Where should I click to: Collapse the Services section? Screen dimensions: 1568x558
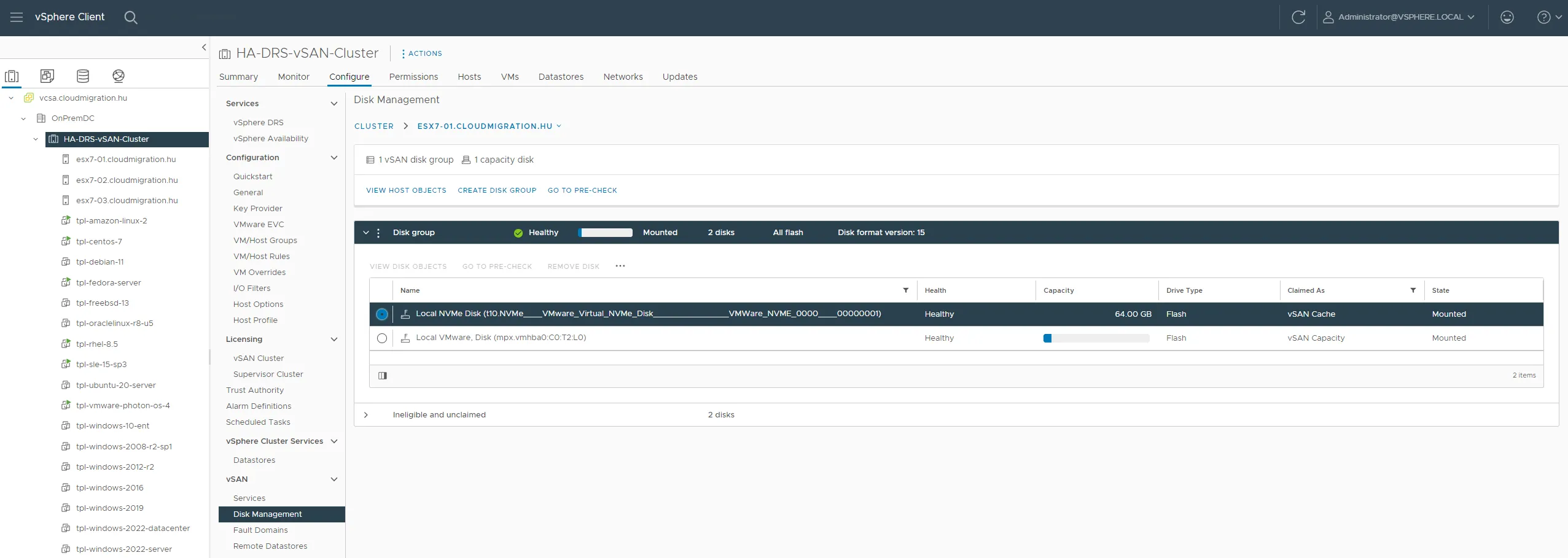pyautogui.click(x=334, y=104)
